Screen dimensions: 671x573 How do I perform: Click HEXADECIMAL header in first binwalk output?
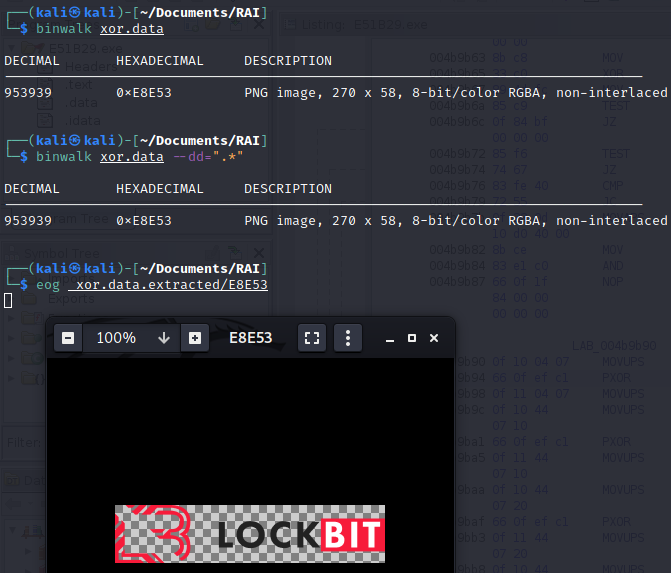160,61
